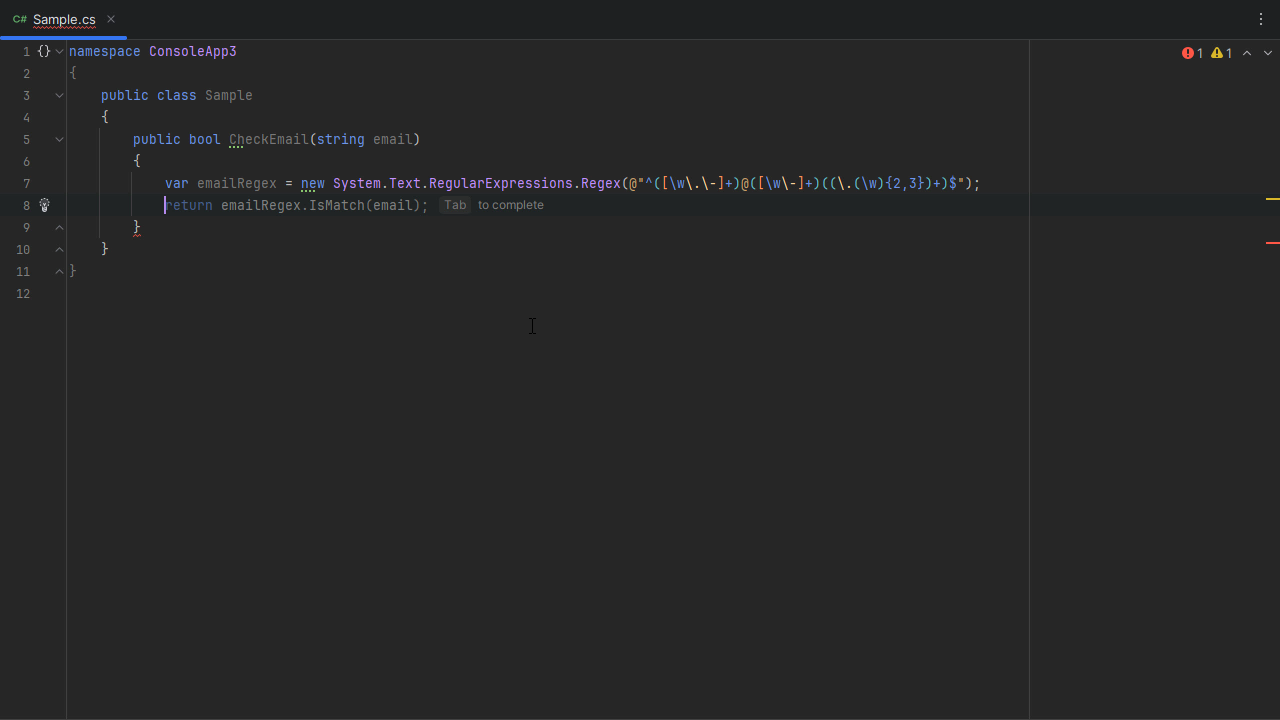The height and width of the screenshot is (720, 1280).
Task: Click the red error count indicator
Action: tap(1192, 53)
